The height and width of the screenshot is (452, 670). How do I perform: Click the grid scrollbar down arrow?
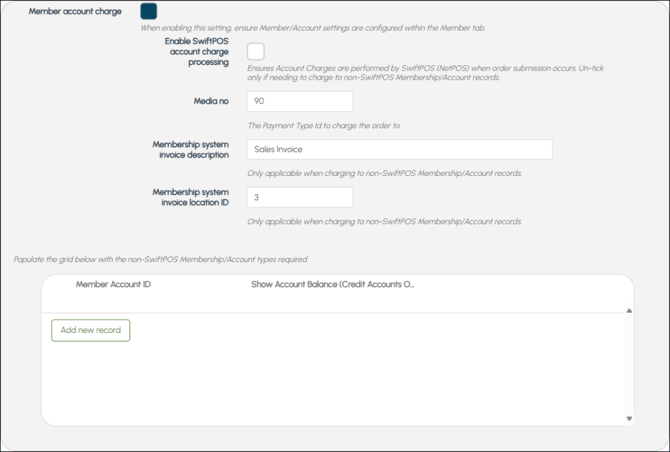click(x=629, y=419)
